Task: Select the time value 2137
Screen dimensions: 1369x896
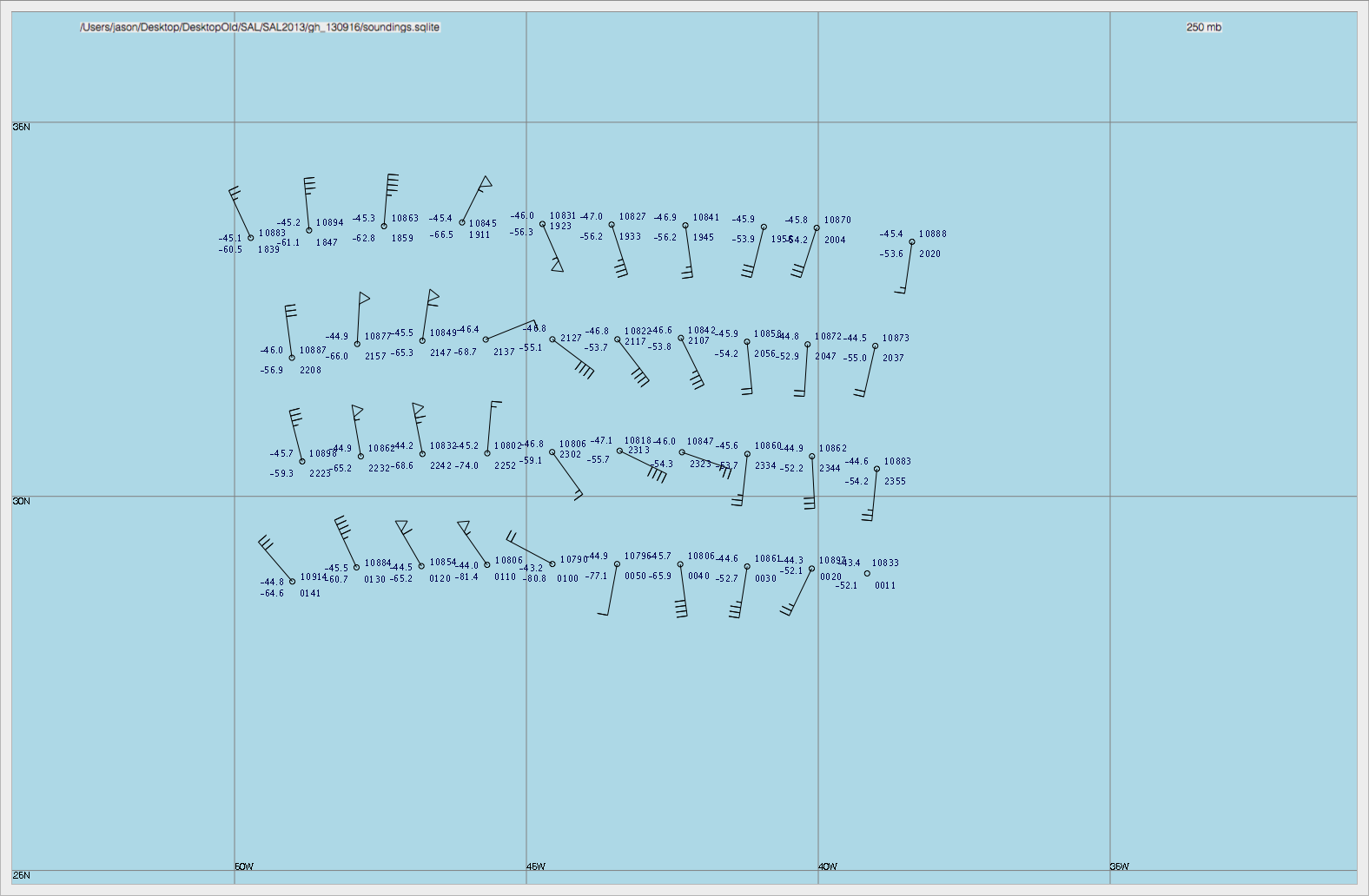Action: (504, 352)
